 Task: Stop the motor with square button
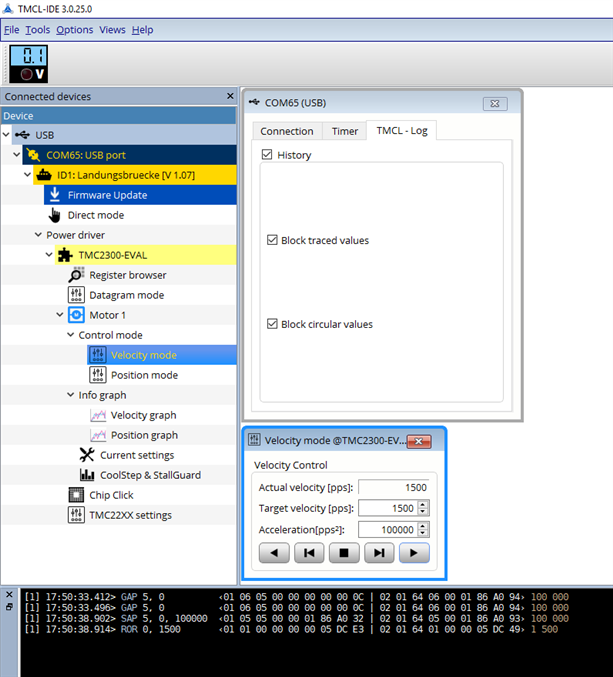point(344,553)
